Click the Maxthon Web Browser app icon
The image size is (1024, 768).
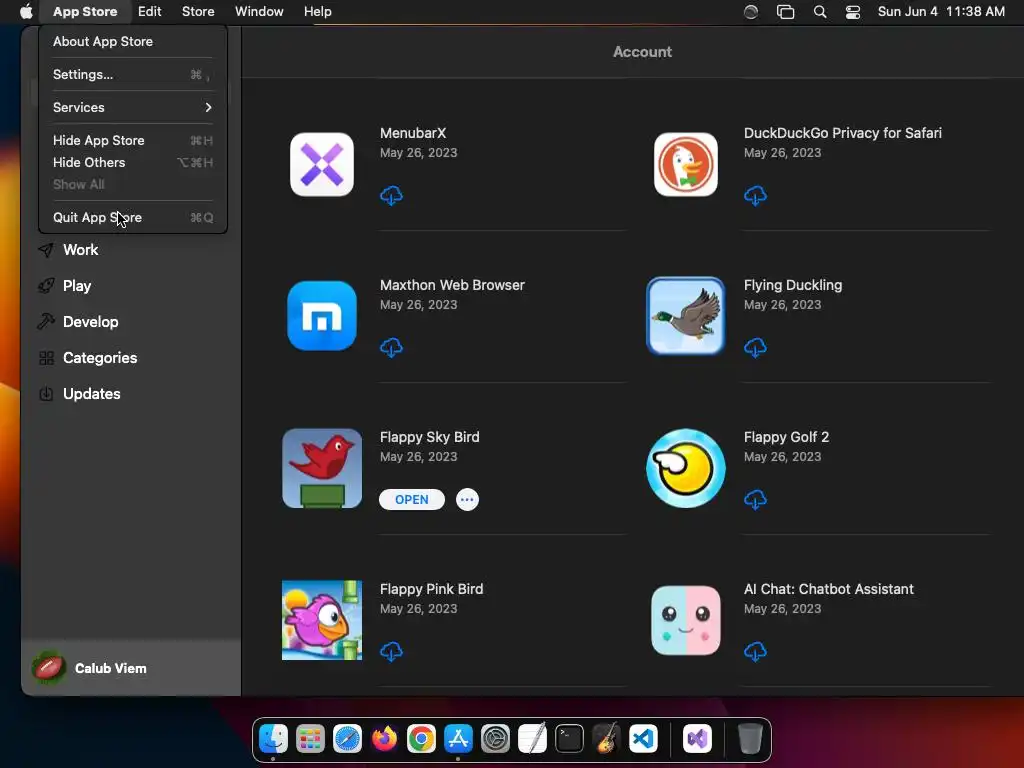[x=322, y=316]
